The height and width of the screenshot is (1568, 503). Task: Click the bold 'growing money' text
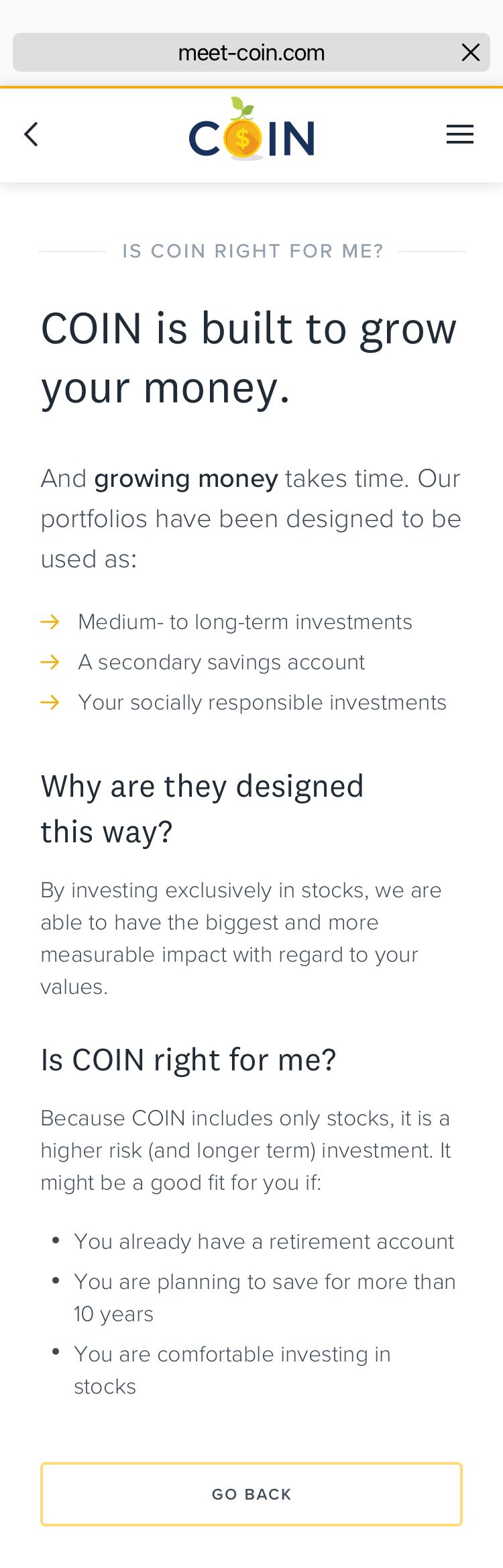click(186, 479)
